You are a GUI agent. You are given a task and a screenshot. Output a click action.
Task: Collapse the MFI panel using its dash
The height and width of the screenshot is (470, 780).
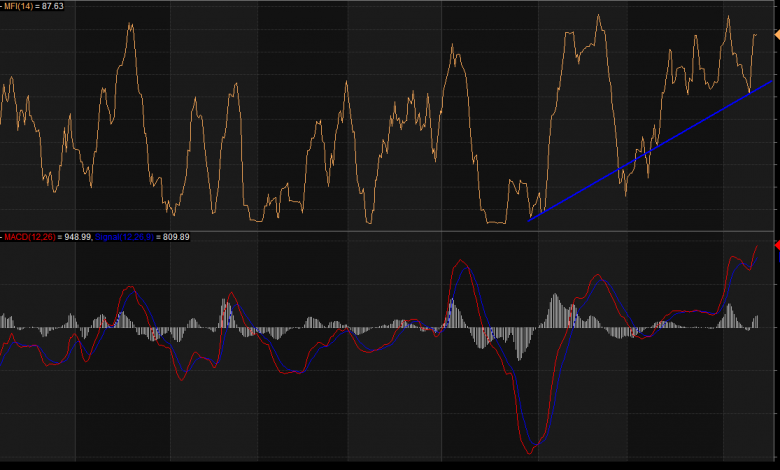coord(2,6)
